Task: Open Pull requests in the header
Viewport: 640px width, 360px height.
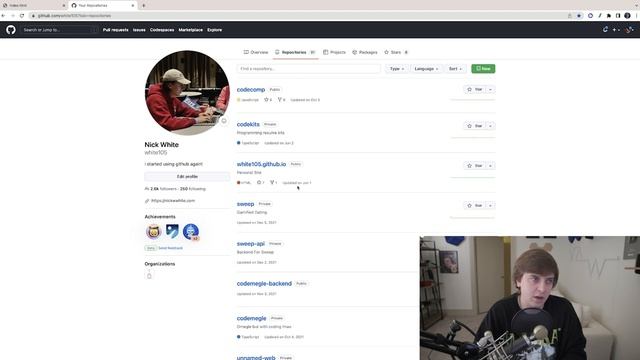Action: (x=116, y=30)
